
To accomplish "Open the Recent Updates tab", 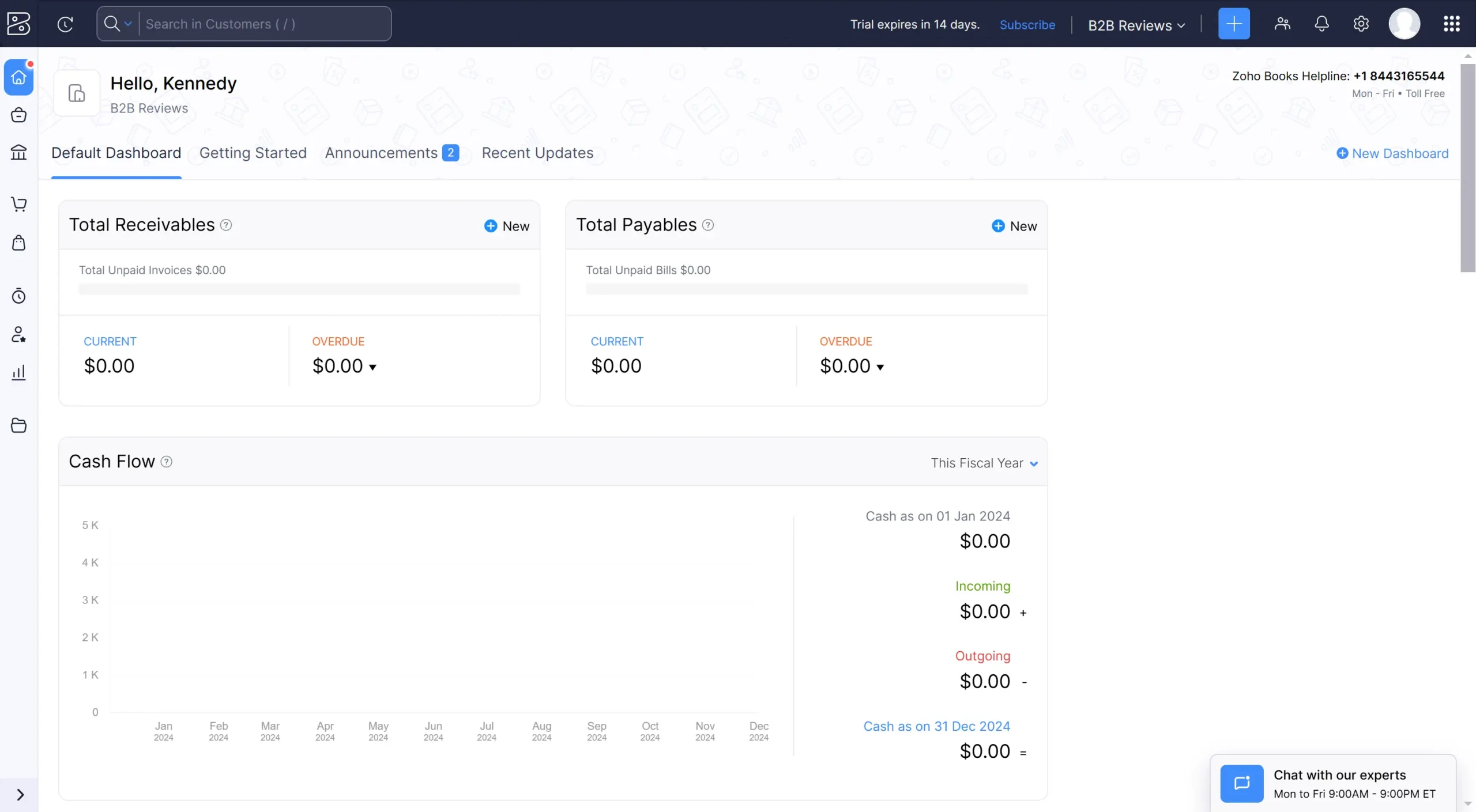I will coord(538,153).
